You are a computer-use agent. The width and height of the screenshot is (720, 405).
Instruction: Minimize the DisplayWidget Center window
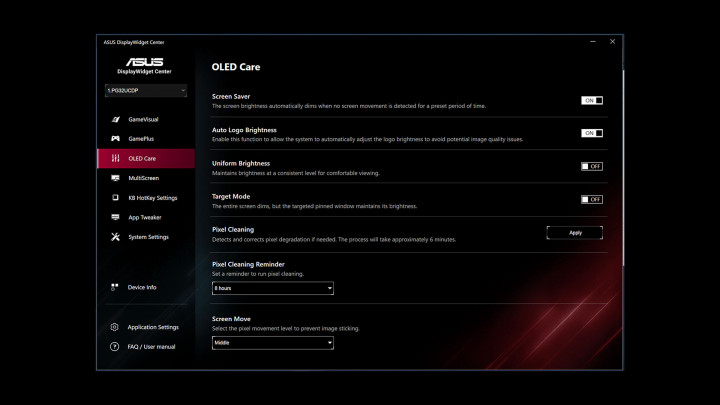point(593,42)
